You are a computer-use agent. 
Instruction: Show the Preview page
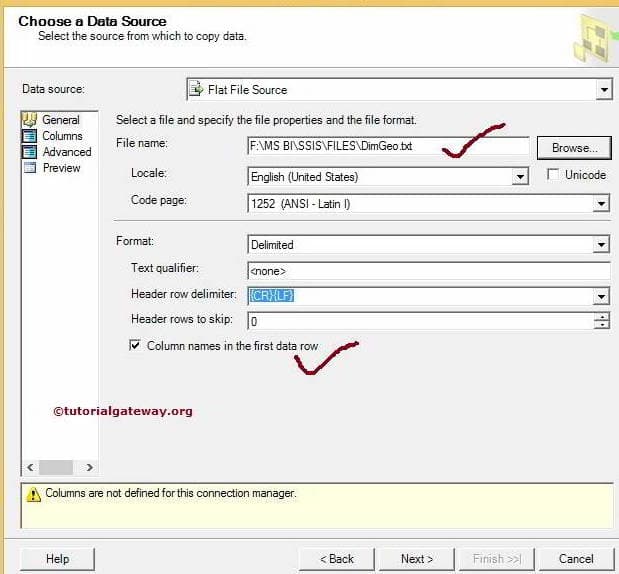(x=62, y=168)
